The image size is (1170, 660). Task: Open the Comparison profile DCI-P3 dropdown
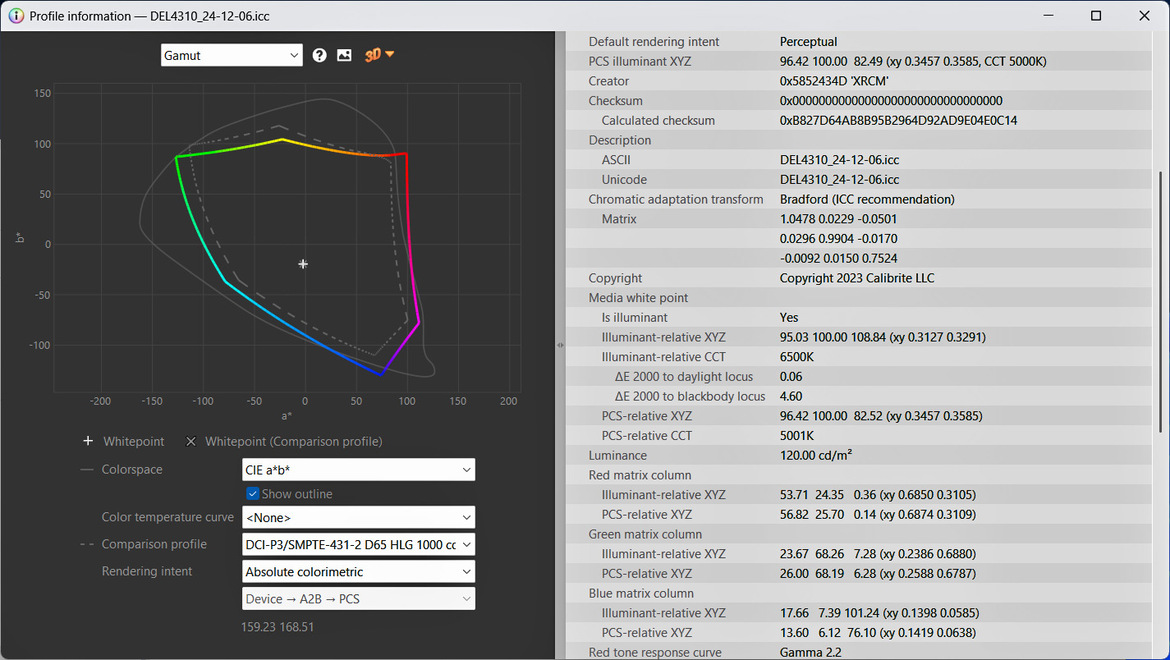click(358, 544)
